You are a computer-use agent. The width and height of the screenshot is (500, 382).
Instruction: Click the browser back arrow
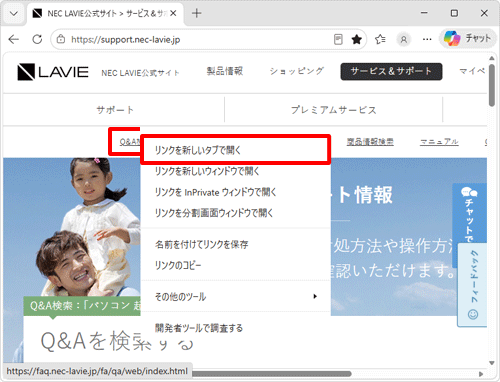(x=14, y=39)
